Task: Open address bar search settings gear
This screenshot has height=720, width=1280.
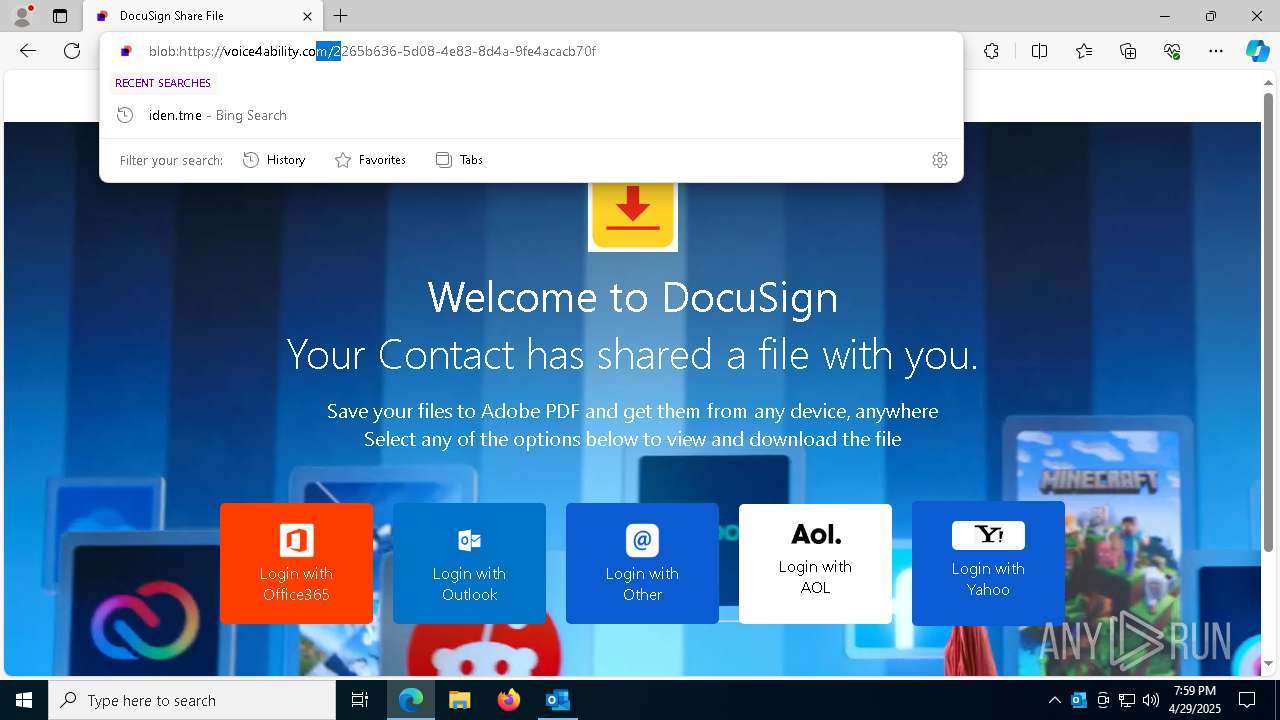Action: [939, 160]
